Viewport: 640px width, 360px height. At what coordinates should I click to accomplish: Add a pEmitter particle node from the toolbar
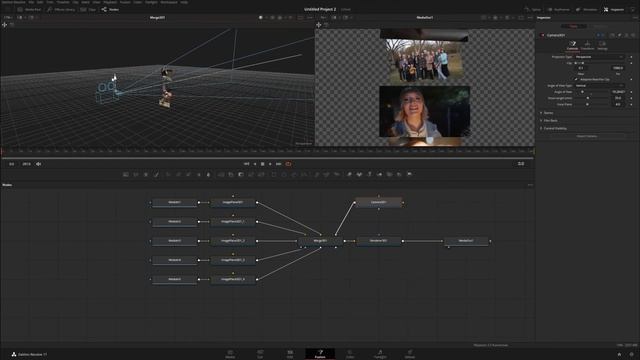(x=316, y=174)
